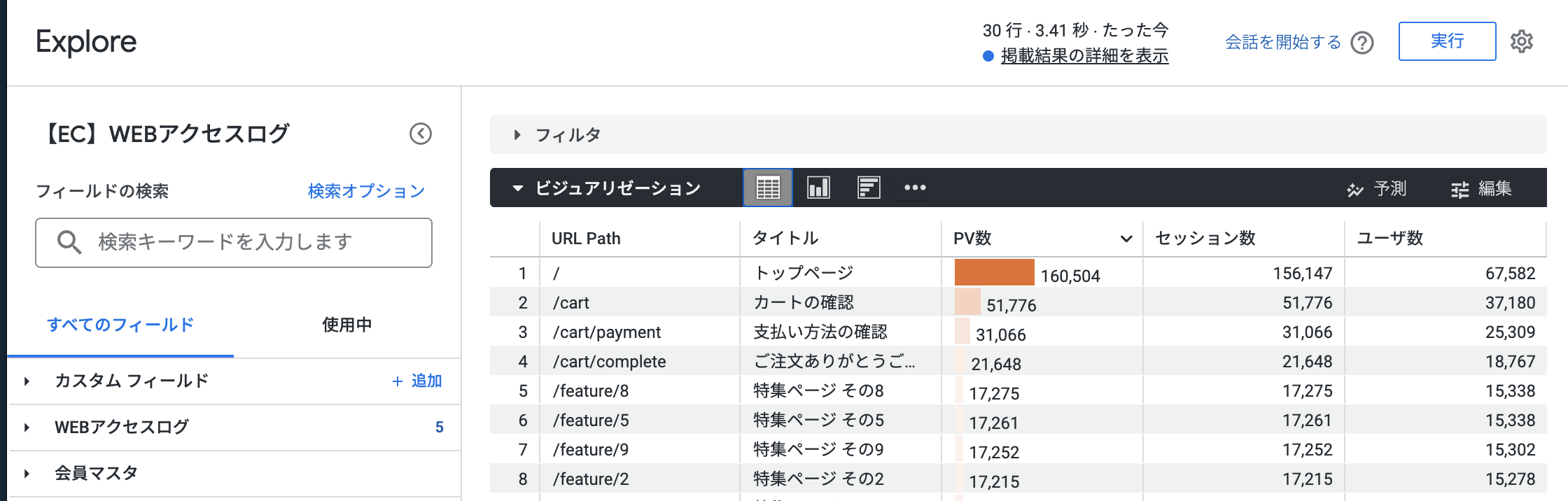Click the help question mark icon

tap(1361, 43)
